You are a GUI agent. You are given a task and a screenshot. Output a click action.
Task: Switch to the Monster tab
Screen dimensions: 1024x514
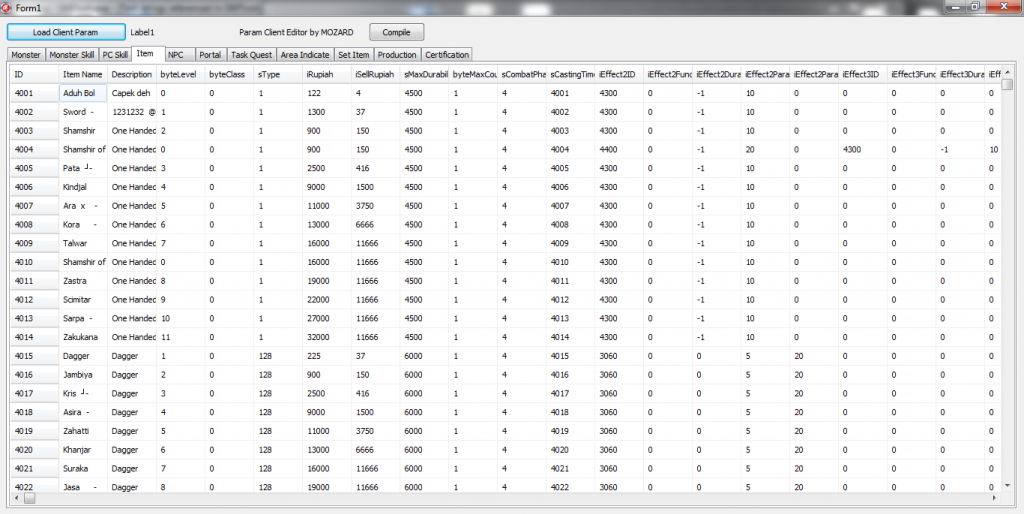[x=26, y=55]
